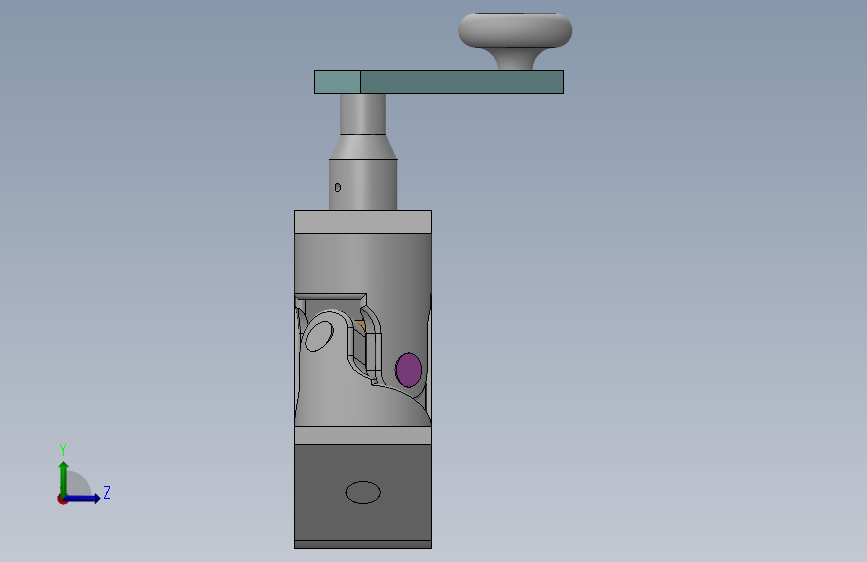Select the dark gray base block
This screenshot has height=562, width=867.
(363, 492)
